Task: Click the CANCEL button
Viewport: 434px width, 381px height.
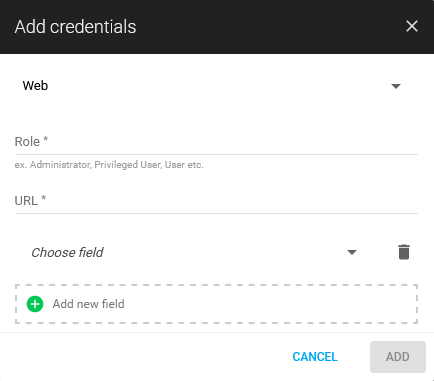Action: 315,357
